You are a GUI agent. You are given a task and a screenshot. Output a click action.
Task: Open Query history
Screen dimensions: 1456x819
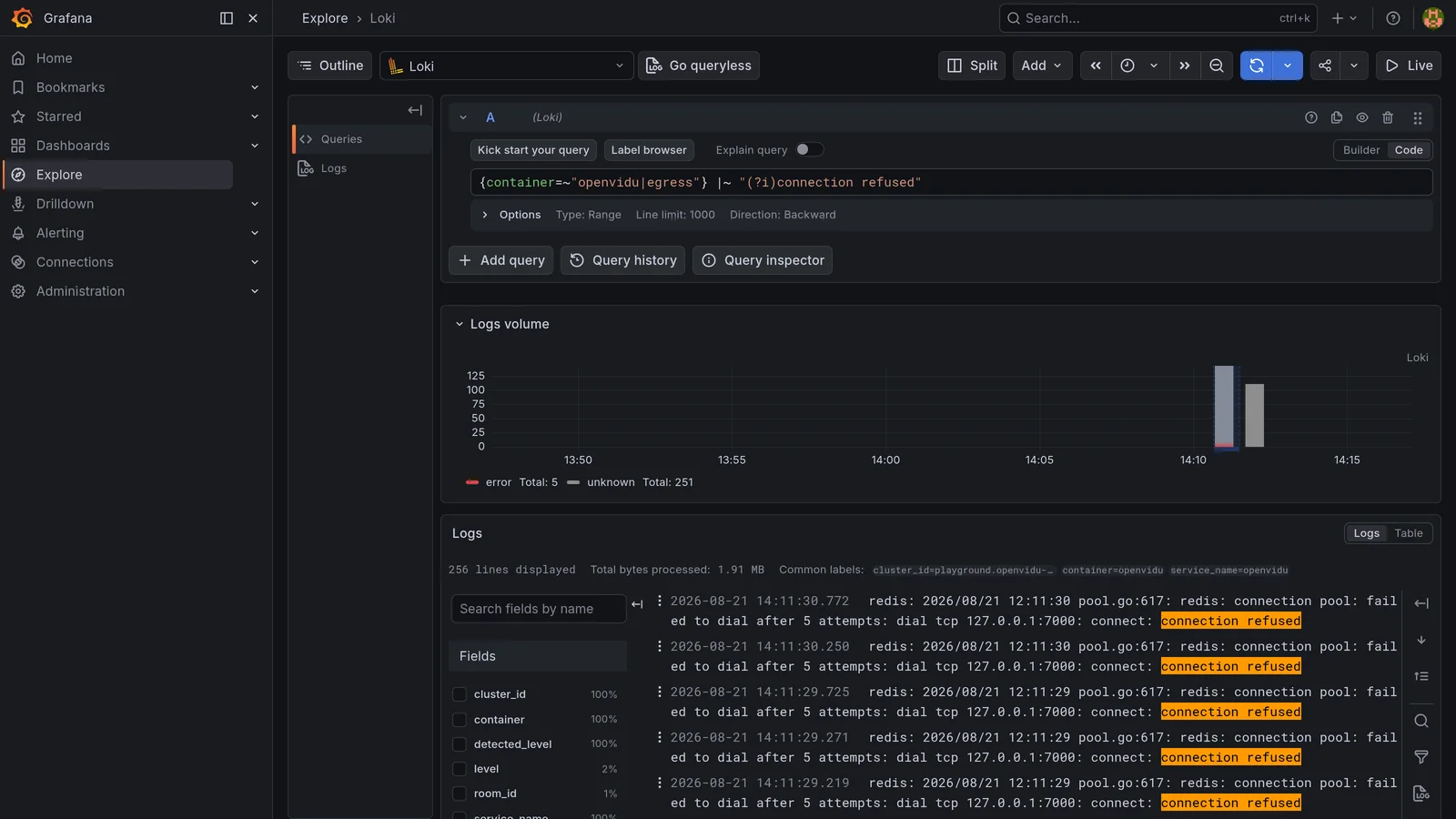tap(622, 260)
